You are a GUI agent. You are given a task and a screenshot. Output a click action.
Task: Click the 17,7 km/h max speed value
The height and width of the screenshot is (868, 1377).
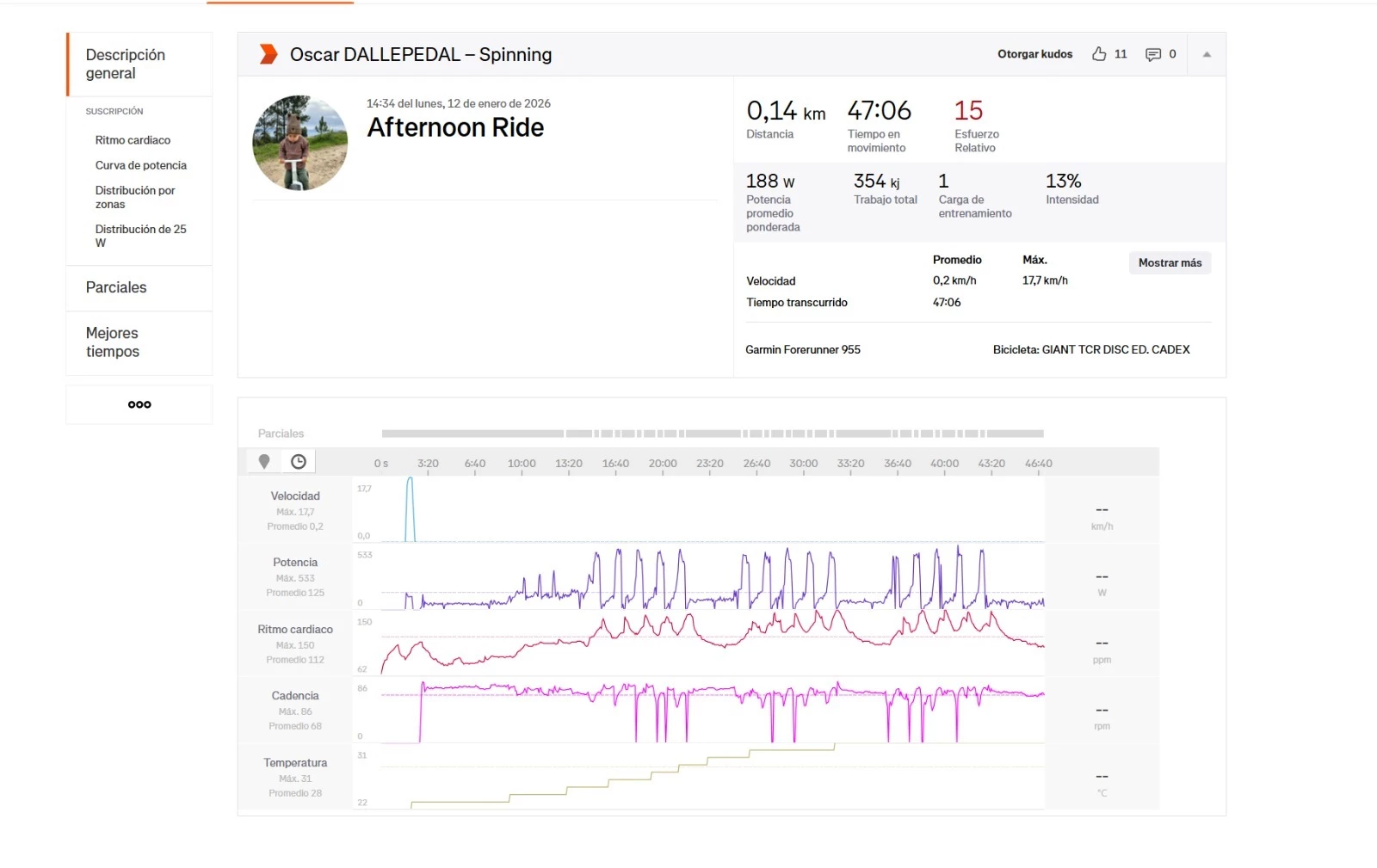pos(1045,280)
